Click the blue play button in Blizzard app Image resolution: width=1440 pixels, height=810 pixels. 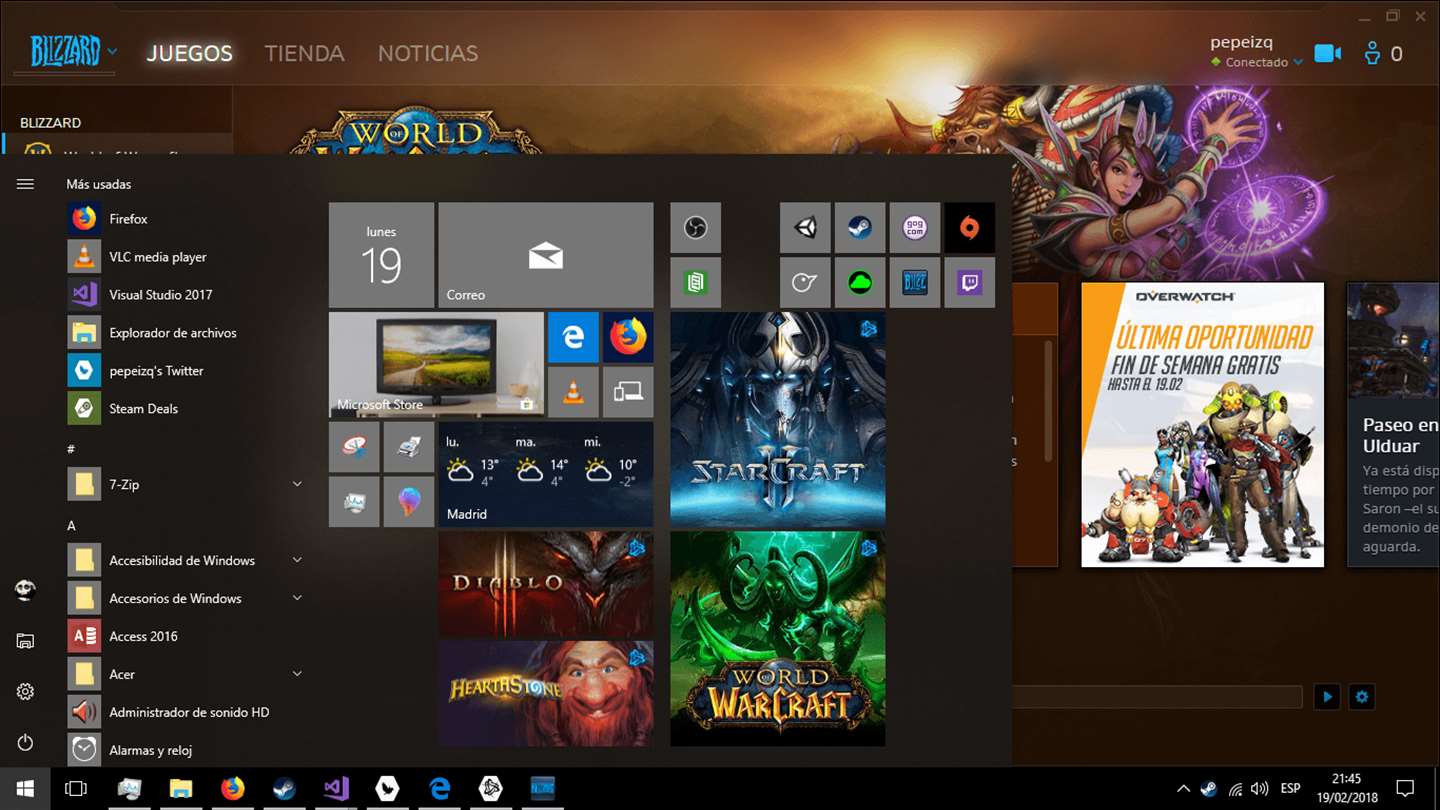tap(1327, 697)
